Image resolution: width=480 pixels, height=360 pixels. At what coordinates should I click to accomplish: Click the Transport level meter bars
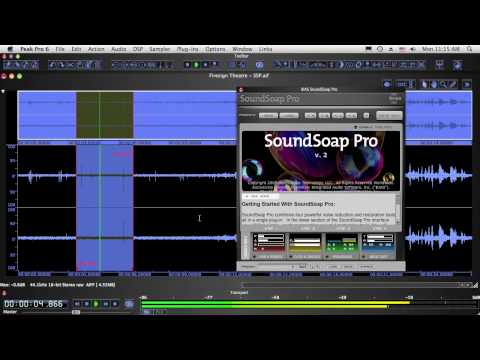[275, 304]
